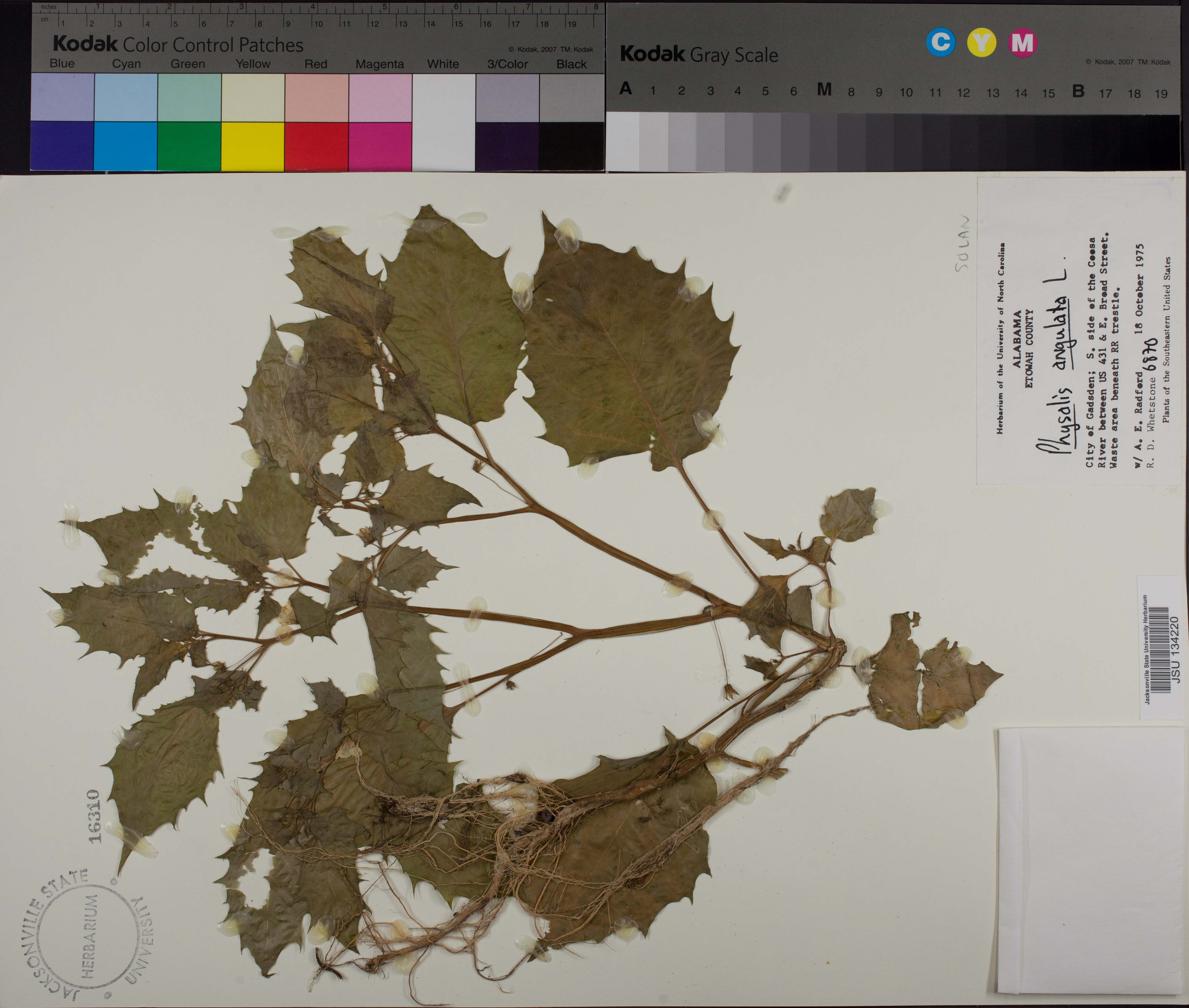Click the 'Black' column label
Screen dimensions: 1189x1008
(x=571, y=64)
